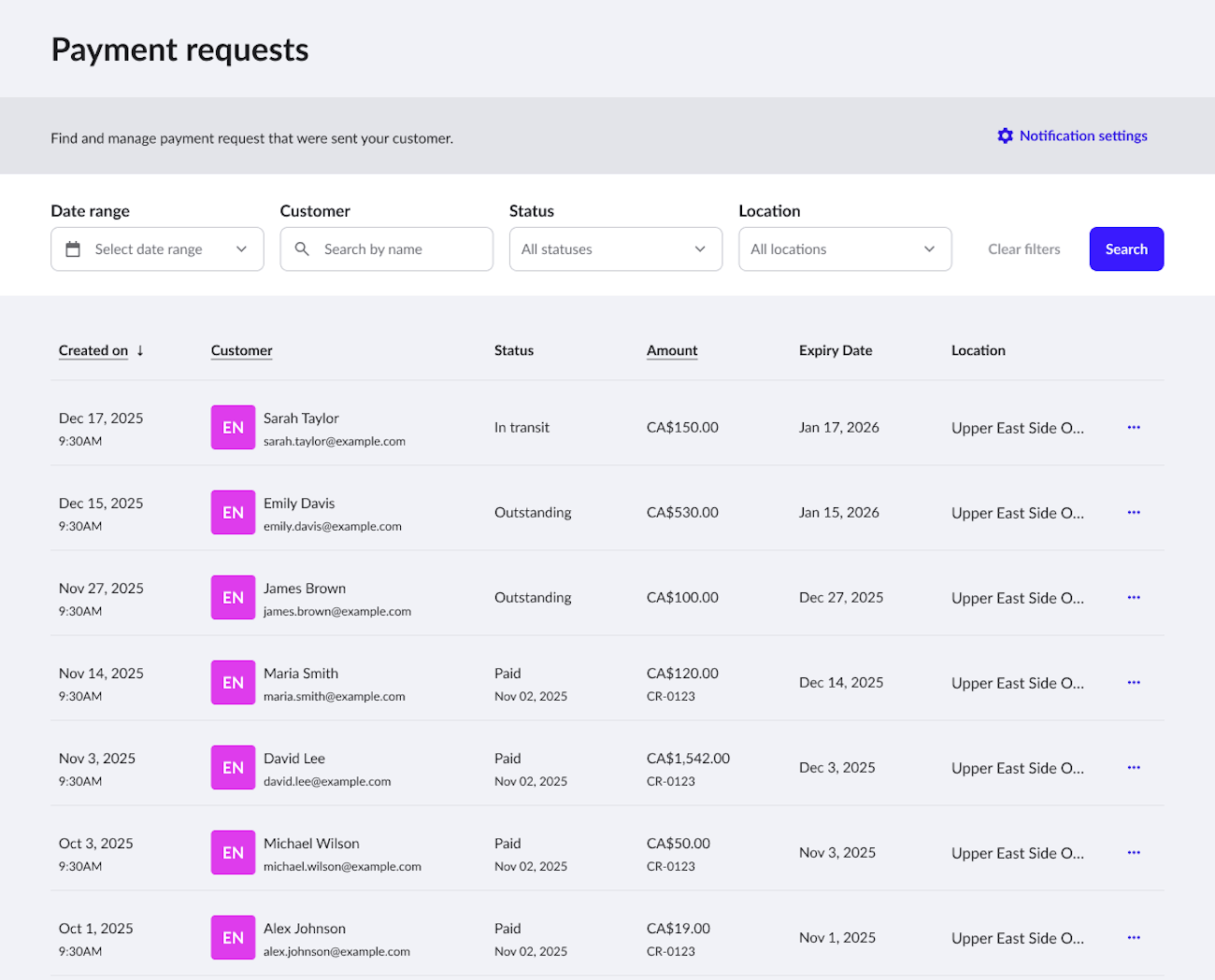
Task: Click the Dec 17, 2025 created date
Action: [101, 419]
